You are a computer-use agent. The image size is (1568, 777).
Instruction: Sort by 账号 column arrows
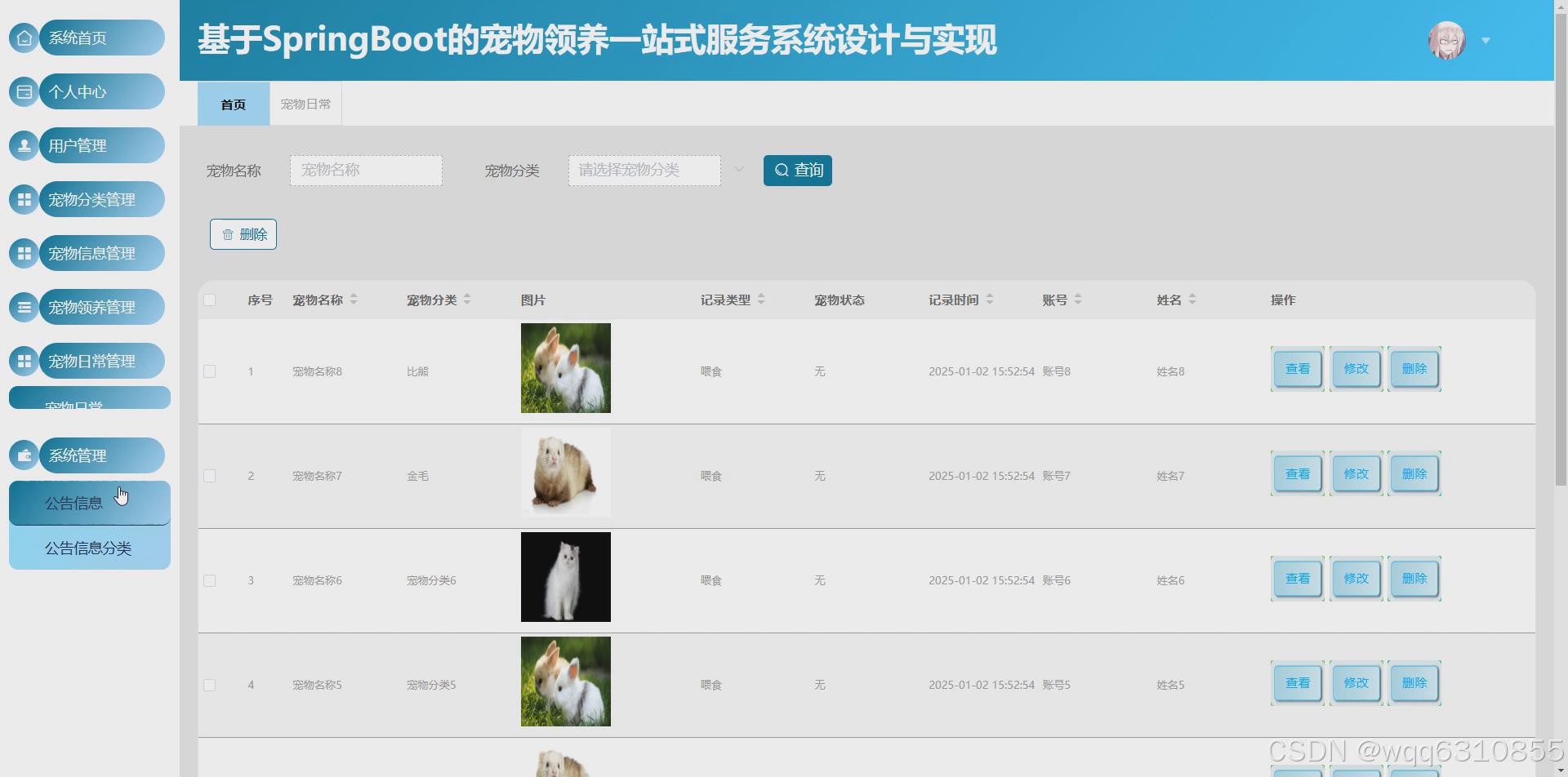[1078, 300]
